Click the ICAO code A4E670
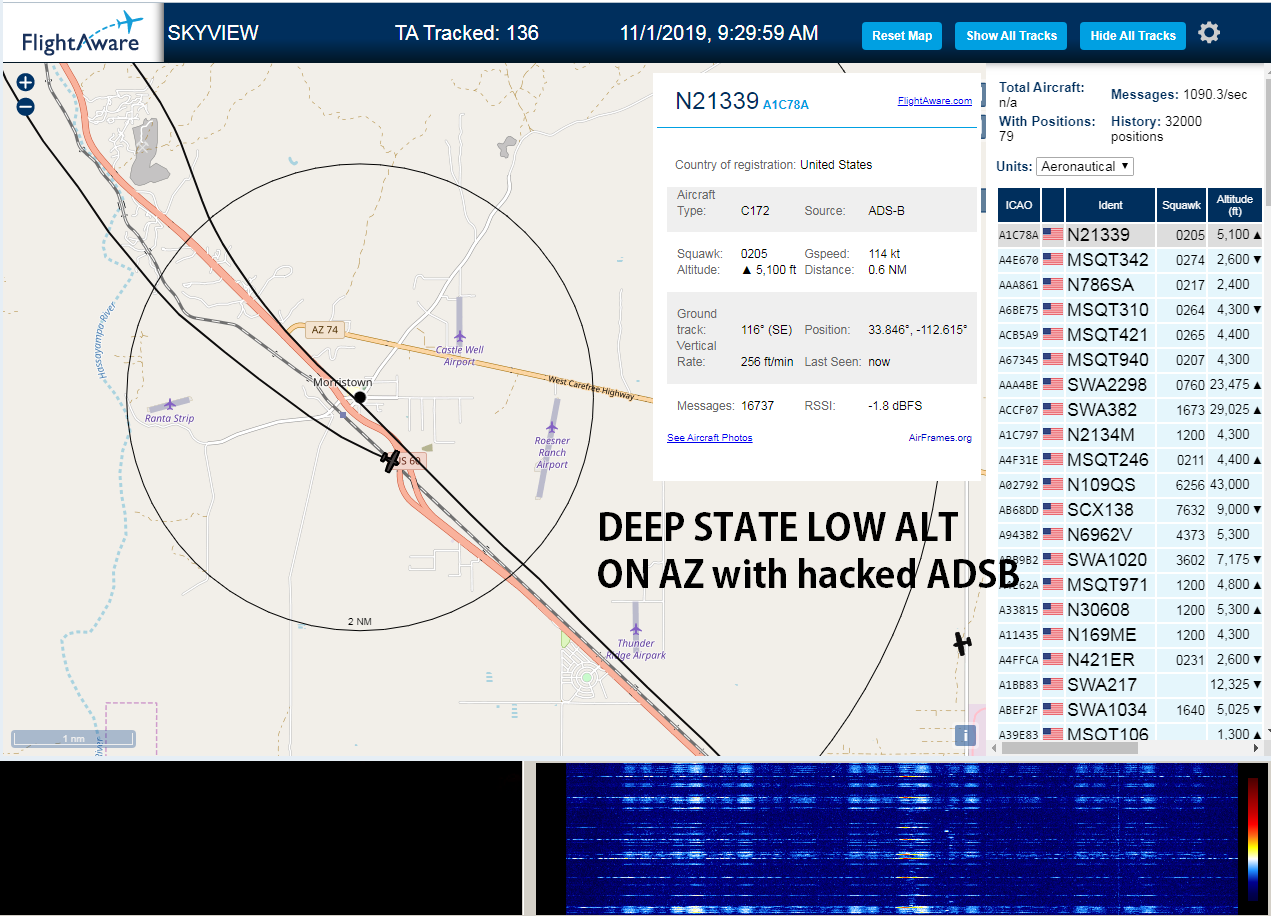The width and height of the screenshot is (1271, 917). pyautogui.click(x=1019, y=260)
